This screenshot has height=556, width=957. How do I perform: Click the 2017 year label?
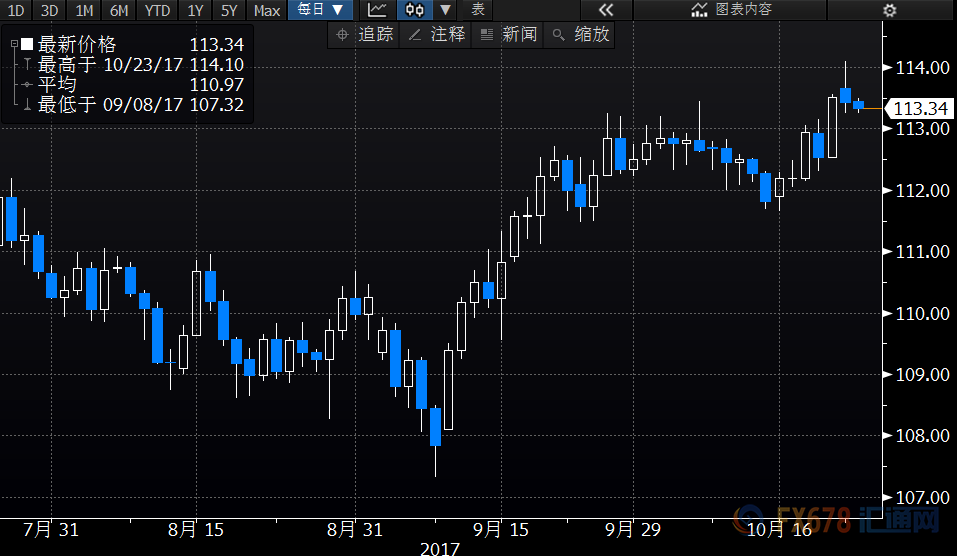(x=439, y=549)
